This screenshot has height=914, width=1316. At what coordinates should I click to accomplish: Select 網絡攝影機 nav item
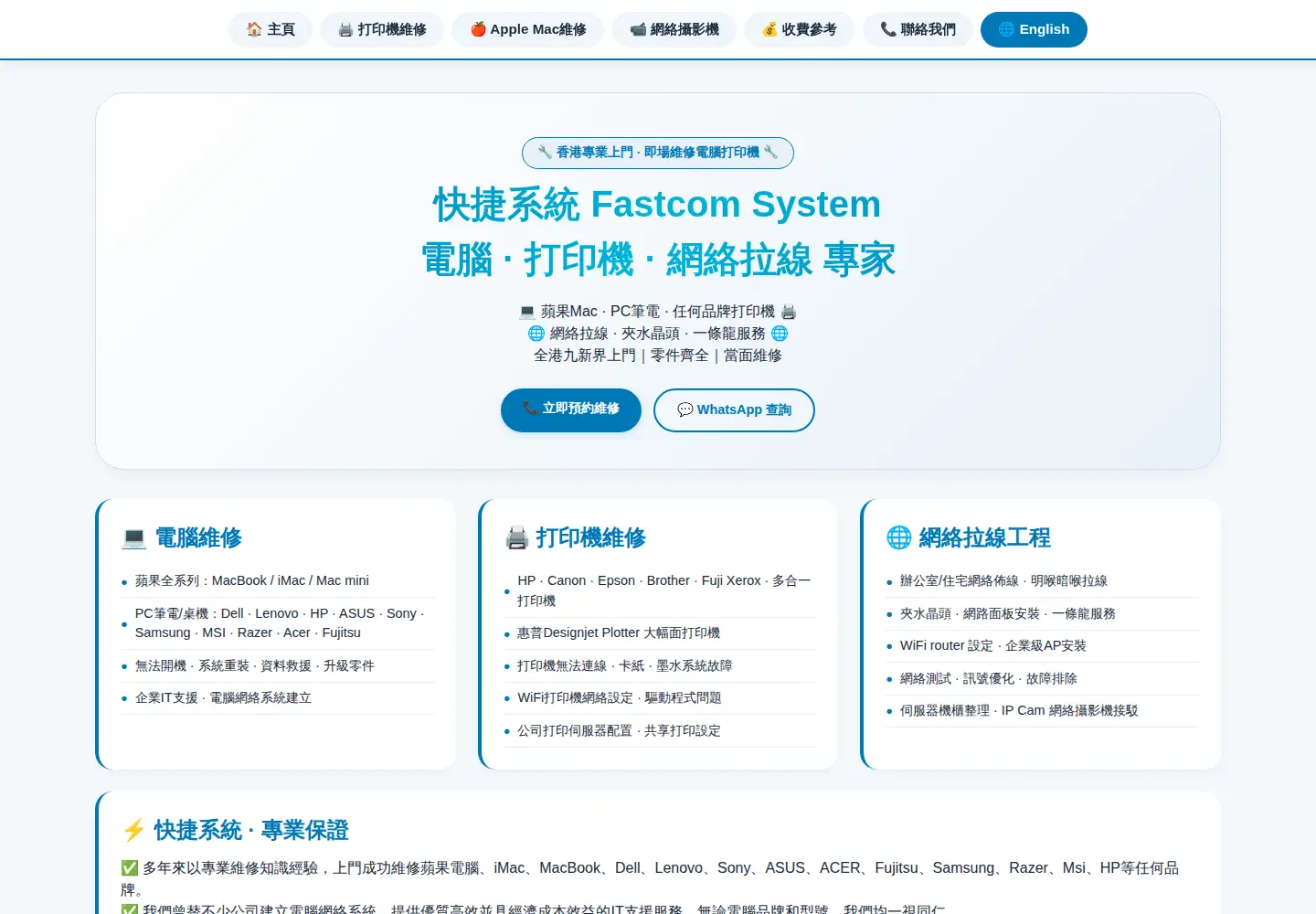pos(674,29)
